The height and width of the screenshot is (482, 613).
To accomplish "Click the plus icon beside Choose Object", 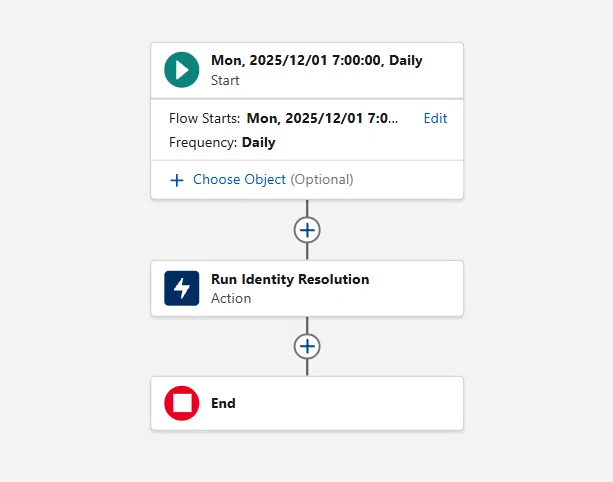I will [177, 180].
